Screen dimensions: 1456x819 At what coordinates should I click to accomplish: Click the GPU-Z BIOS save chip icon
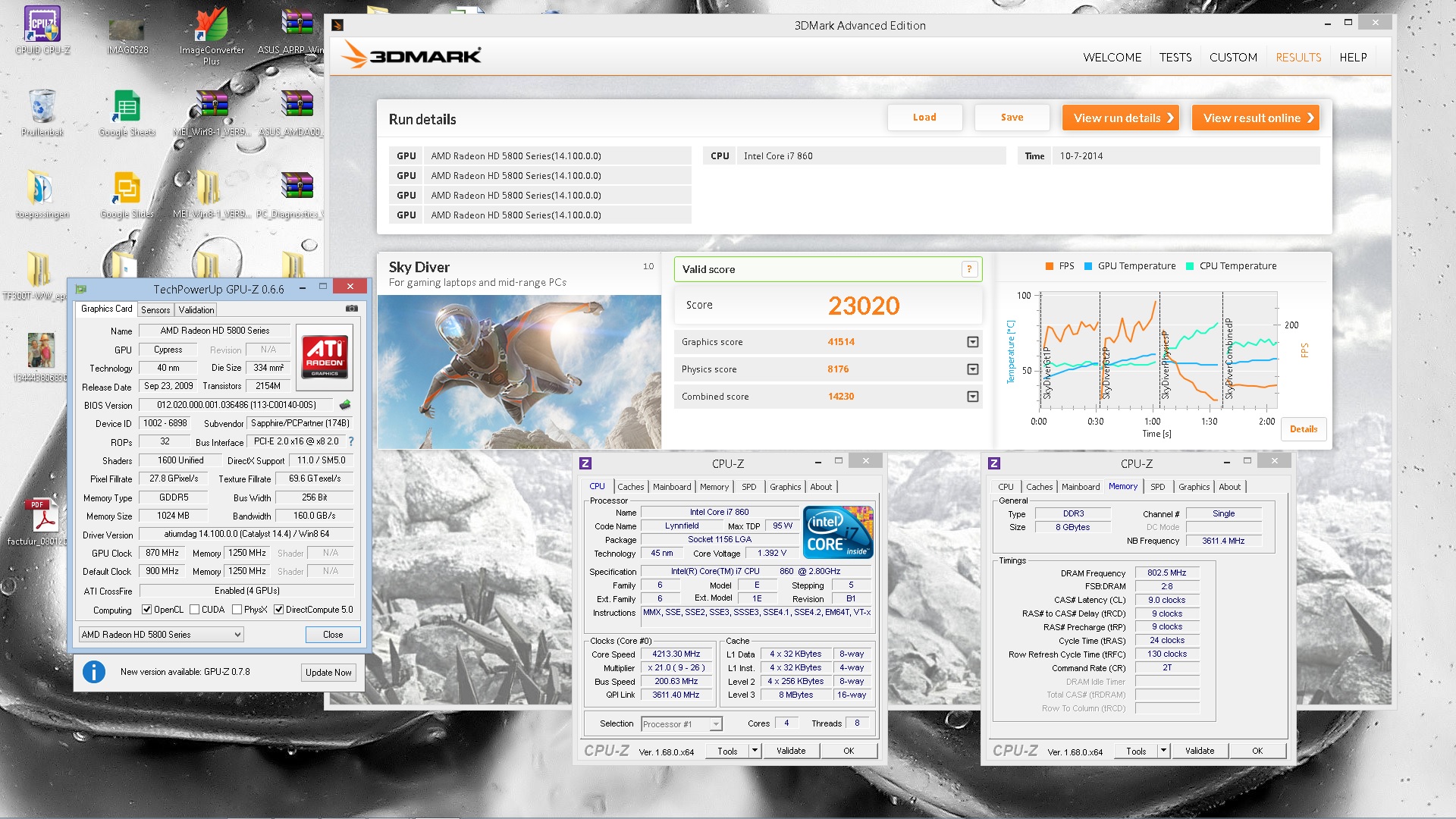pos(345,405)
